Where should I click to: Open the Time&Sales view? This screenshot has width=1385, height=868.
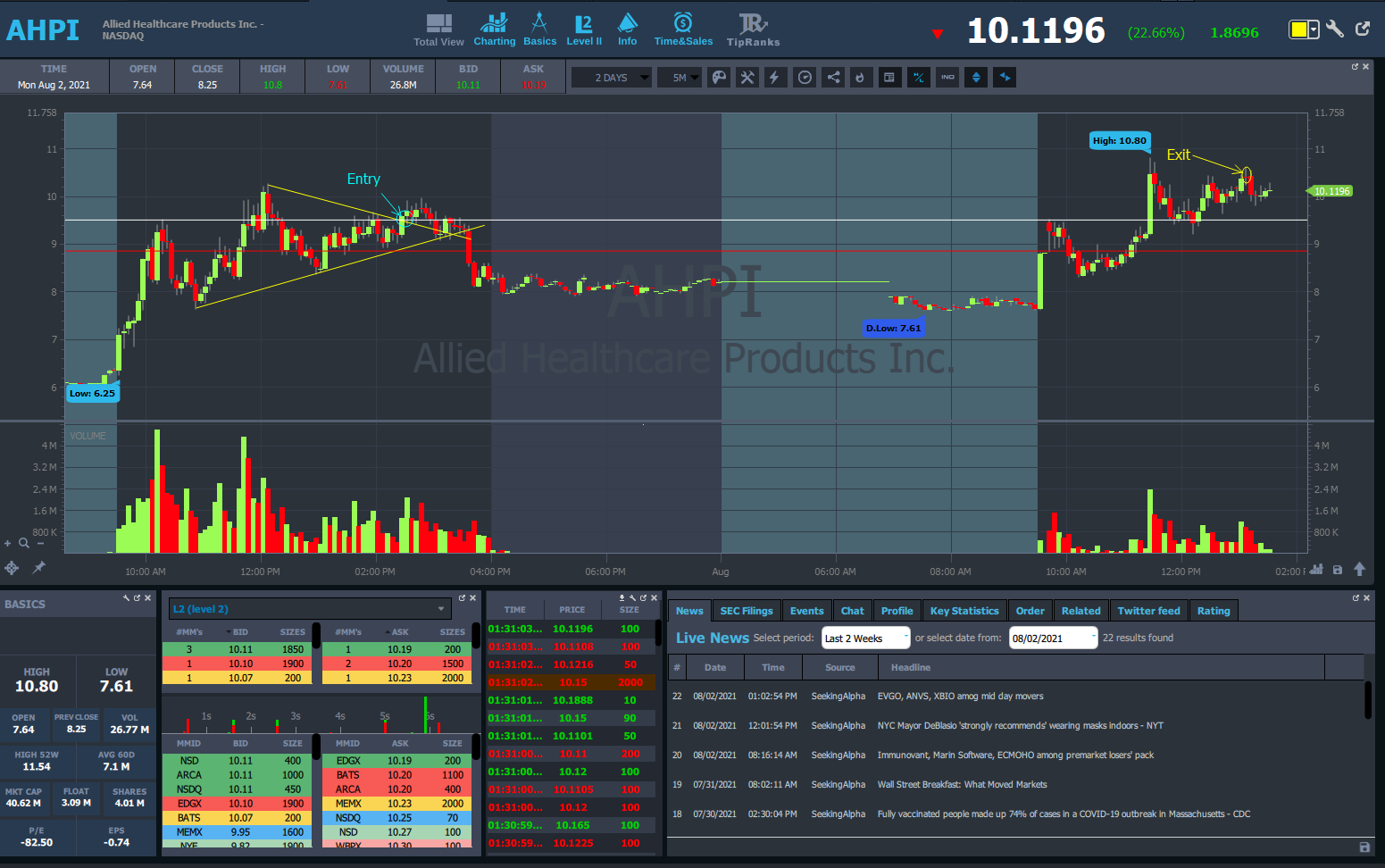coord(683,29)
